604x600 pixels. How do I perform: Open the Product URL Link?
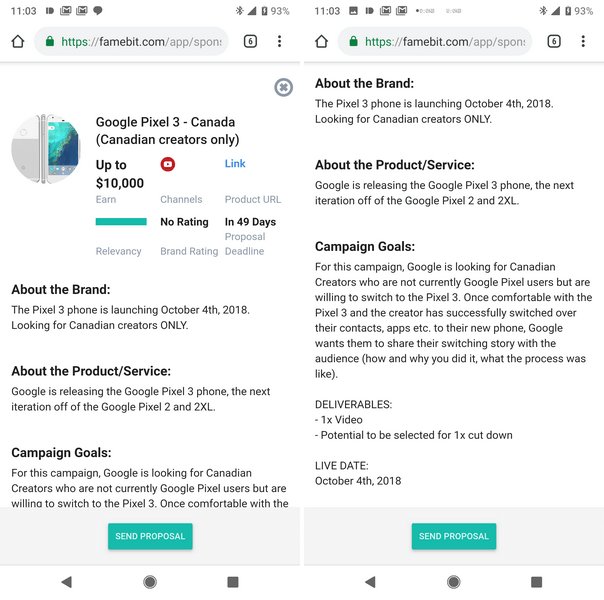click(235, 164)
